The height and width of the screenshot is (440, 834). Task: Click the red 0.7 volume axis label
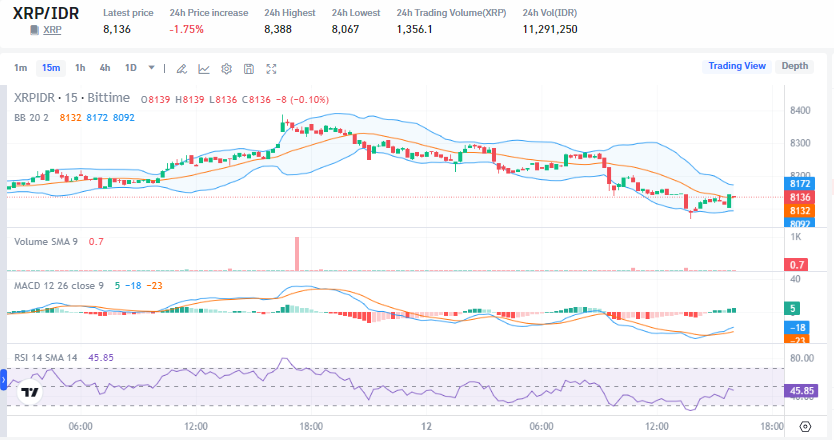(x=796, y=265)
